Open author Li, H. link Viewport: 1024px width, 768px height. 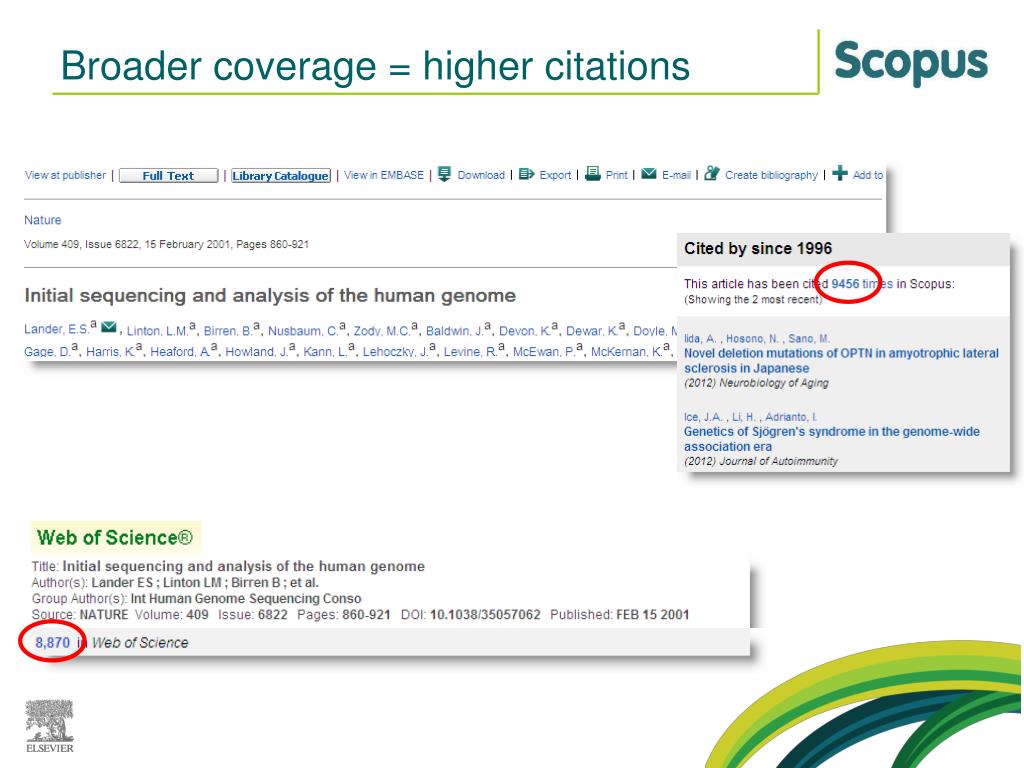(743, 417)
